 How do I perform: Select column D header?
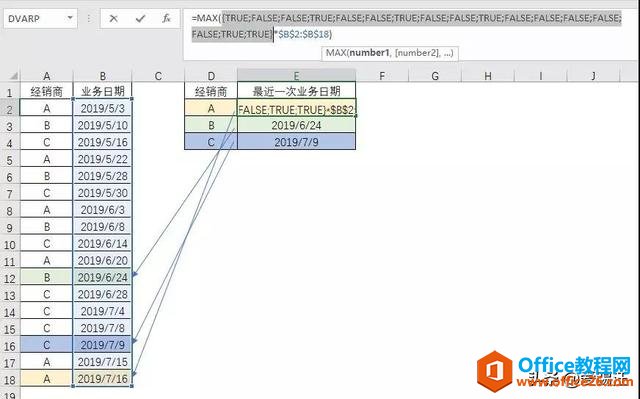[211, 76]
